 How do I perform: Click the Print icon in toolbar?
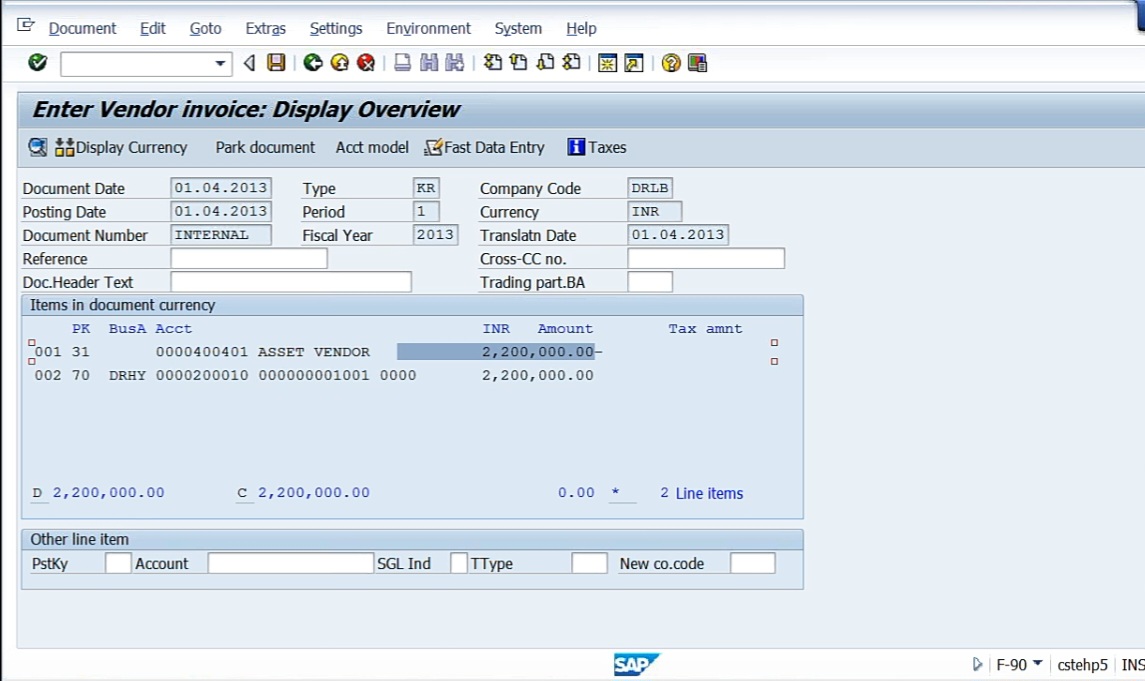coord(402,63)
